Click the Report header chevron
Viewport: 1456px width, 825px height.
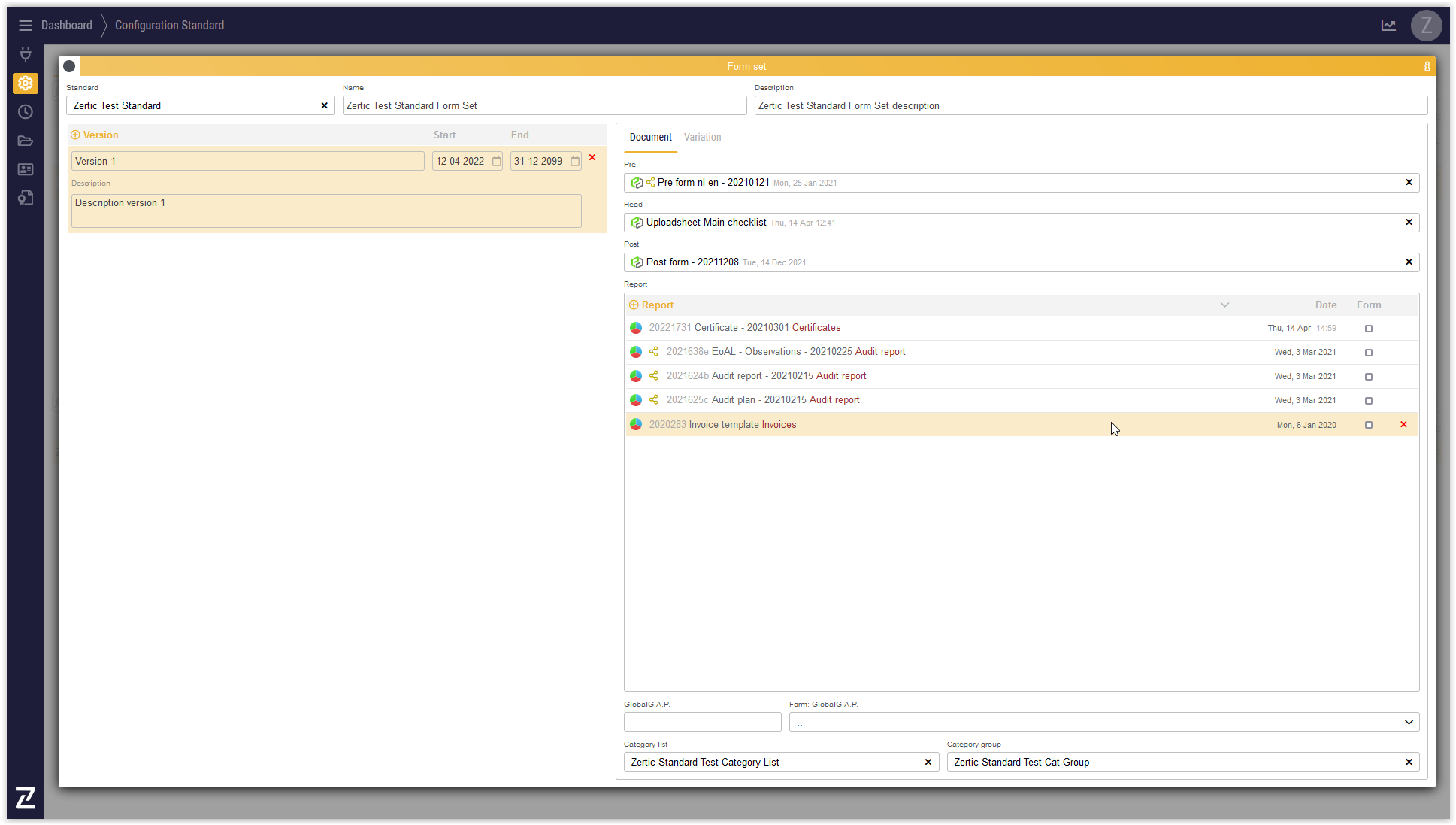point(1224,305)
